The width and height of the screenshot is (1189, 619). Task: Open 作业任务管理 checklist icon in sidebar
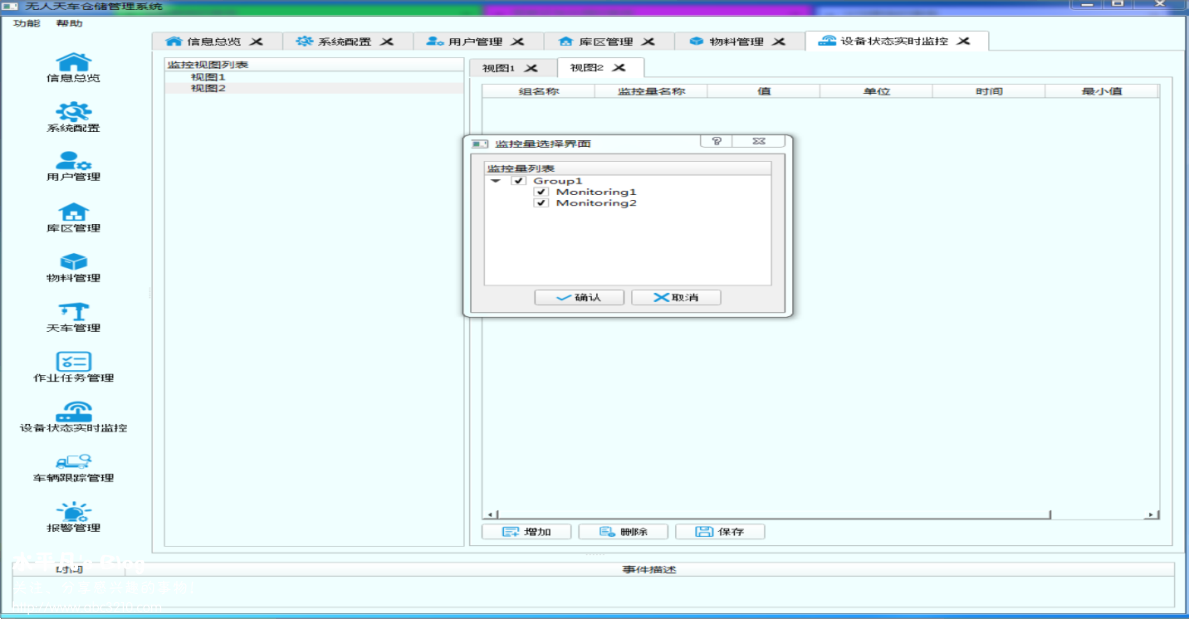point(73,361)
